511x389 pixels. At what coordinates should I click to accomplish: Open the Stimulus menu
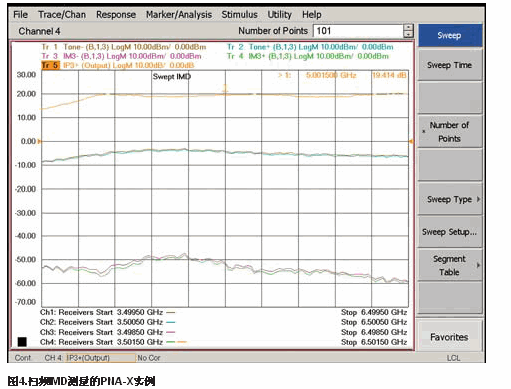(239, 15)
